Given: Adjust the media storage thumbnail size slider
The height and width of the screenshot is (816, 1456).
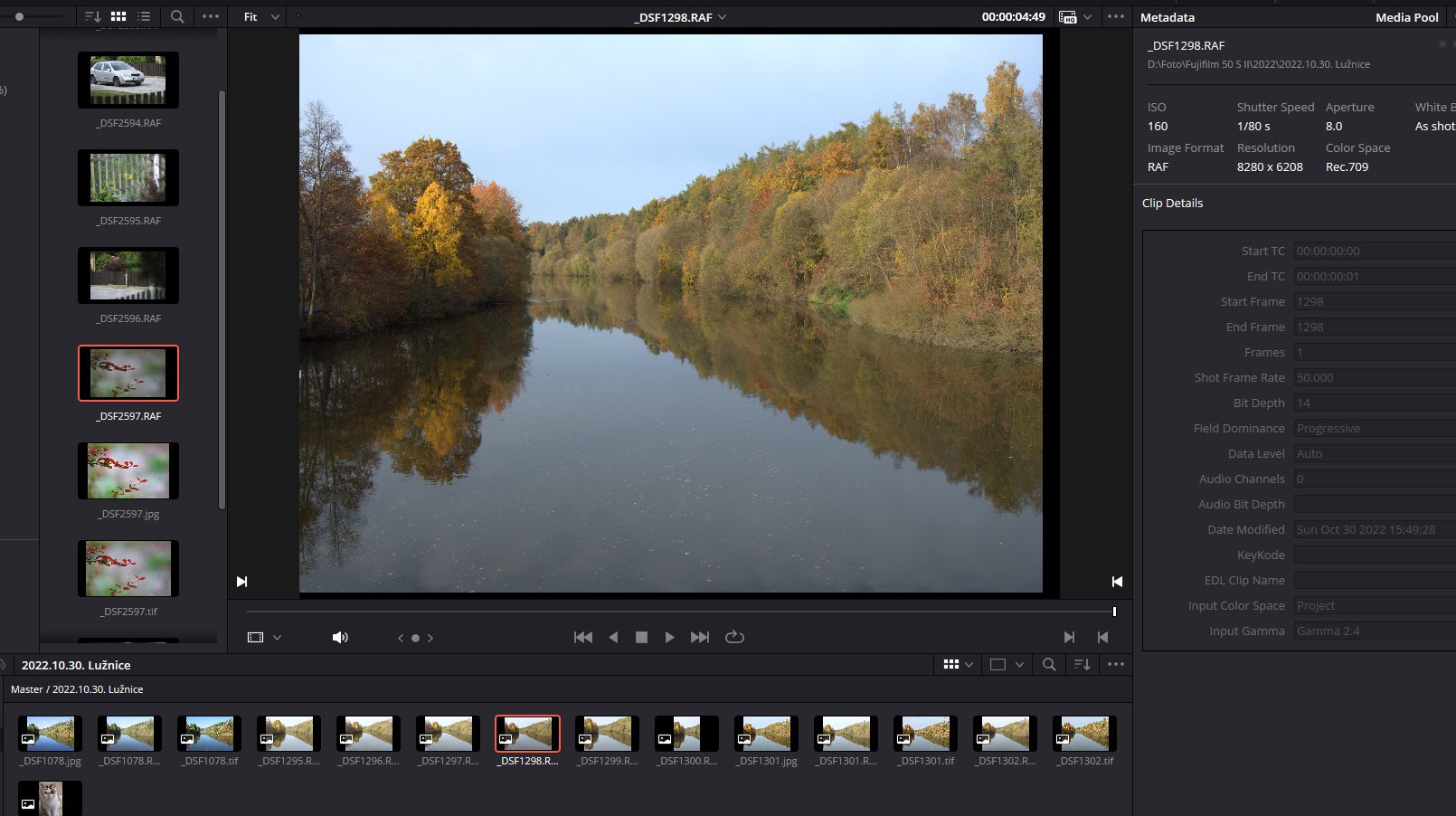Looking at the screenshot, I should click(19, 16).
